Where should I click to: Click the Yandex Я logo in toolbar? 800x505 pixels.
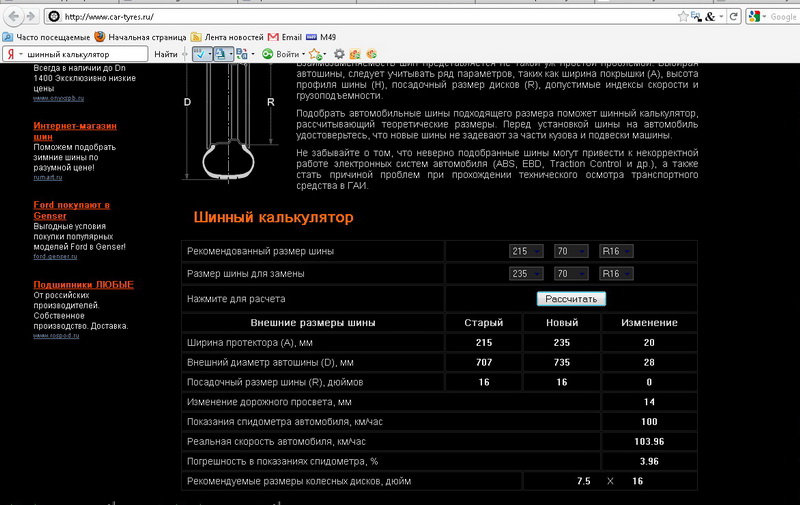[x=10, y=54]
